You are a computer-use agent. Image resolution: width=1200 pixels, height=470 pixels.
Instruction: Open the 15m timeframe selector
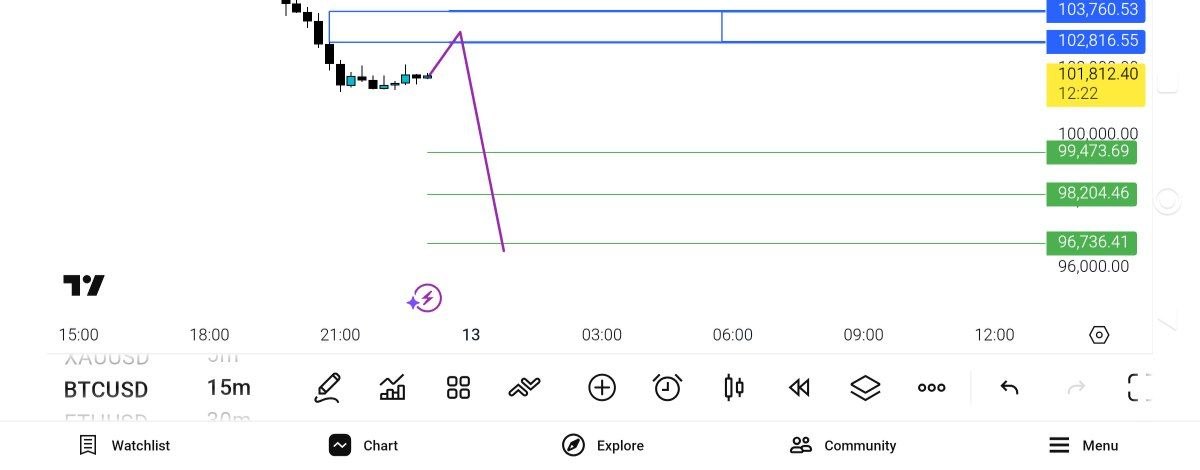click(x=229, y=388)
